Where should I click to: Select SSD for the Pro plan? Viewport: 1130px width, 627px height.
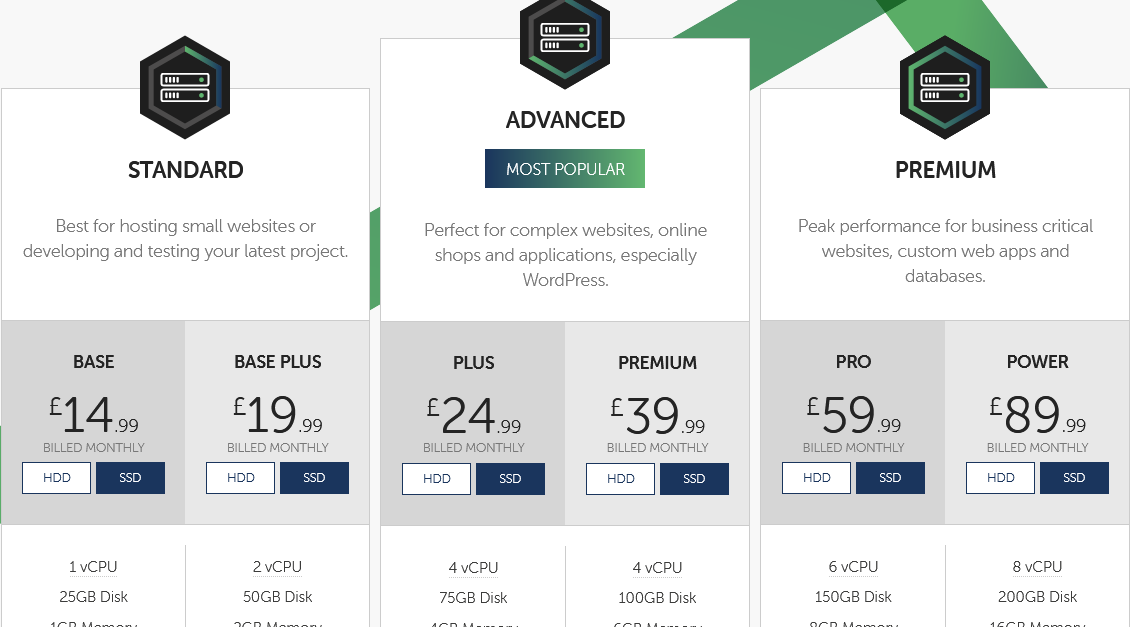pos(890,478)
